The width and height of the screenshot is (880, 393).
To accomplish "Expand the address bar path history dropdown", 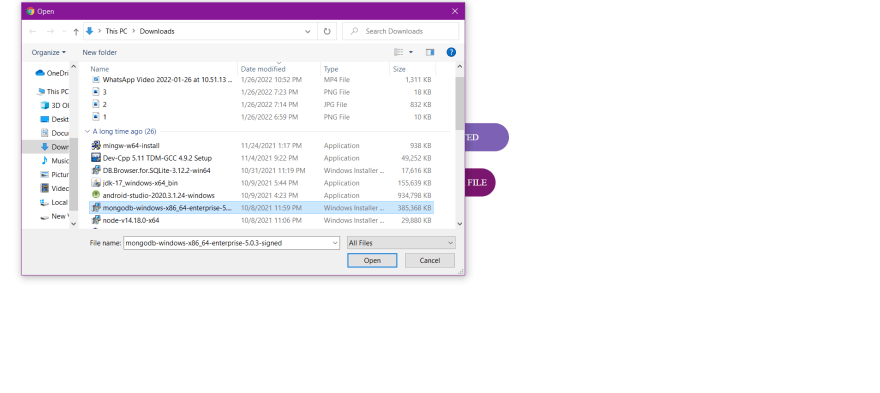I will pos(308,31).
